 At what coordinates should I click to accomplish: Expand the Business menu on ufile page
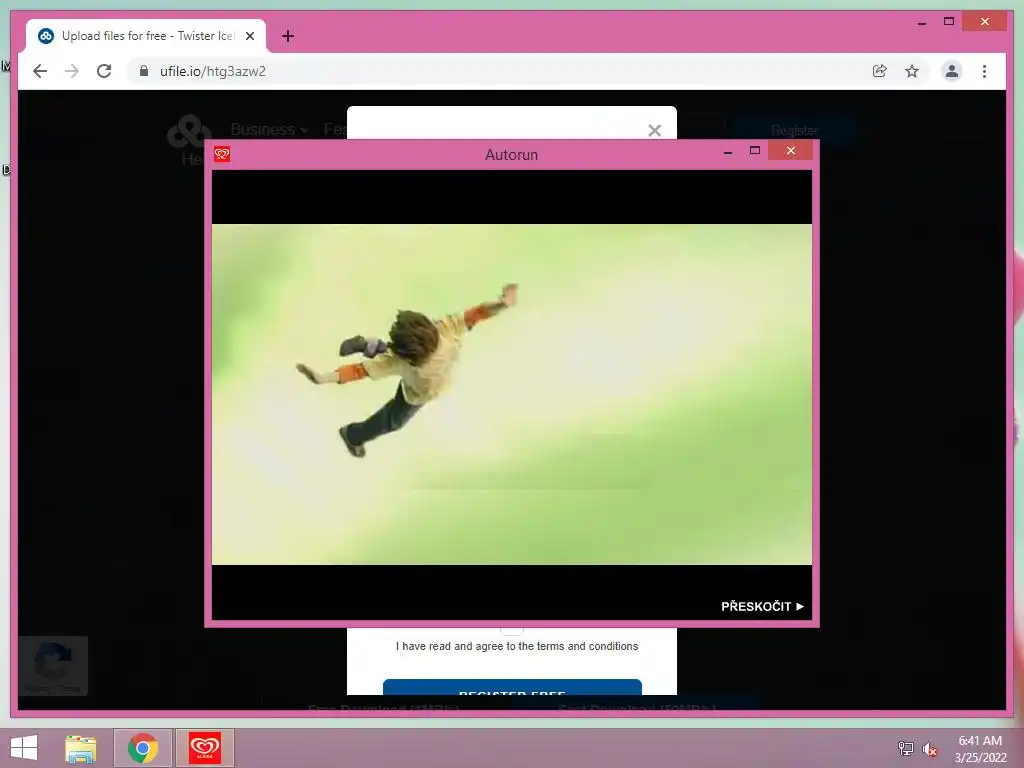pyautogui.click(x=268, y=129)
